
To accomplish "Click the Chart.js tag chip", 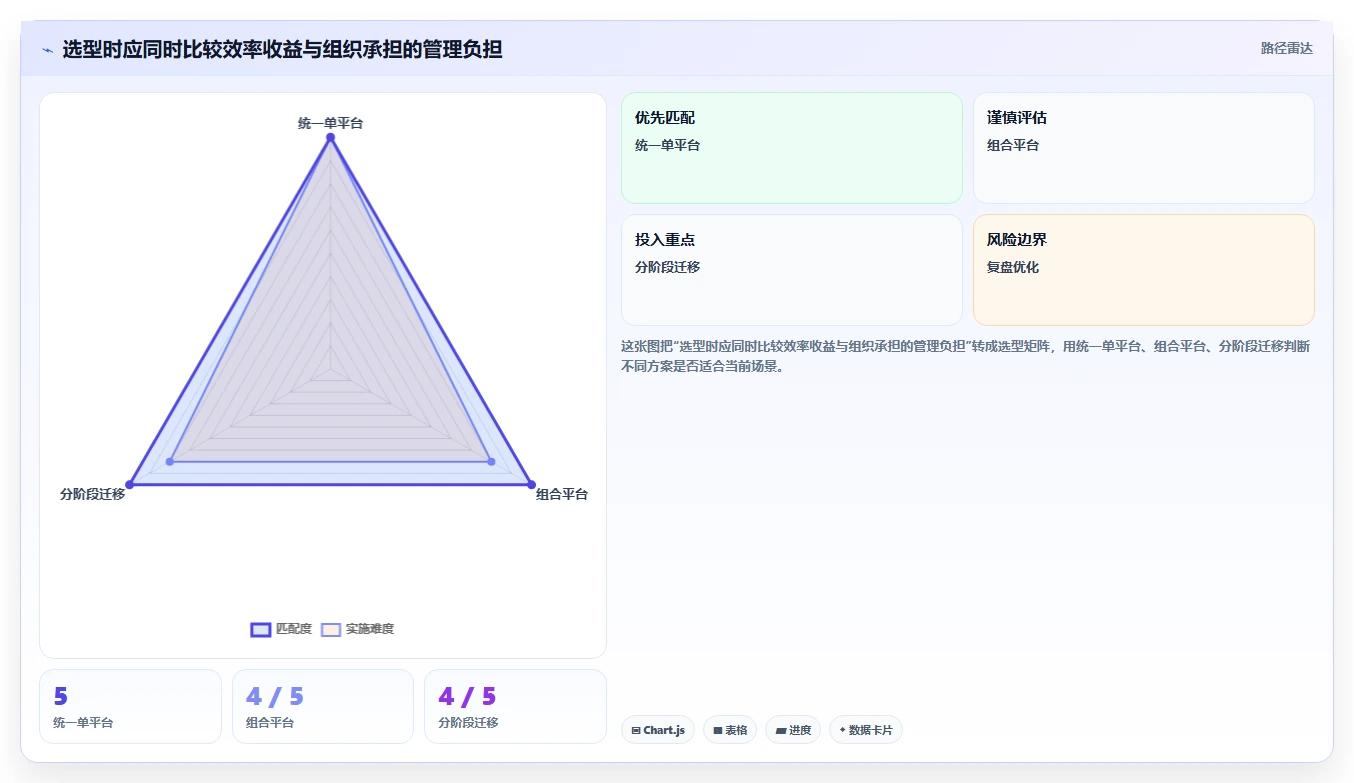I will [x=658, y=730].
